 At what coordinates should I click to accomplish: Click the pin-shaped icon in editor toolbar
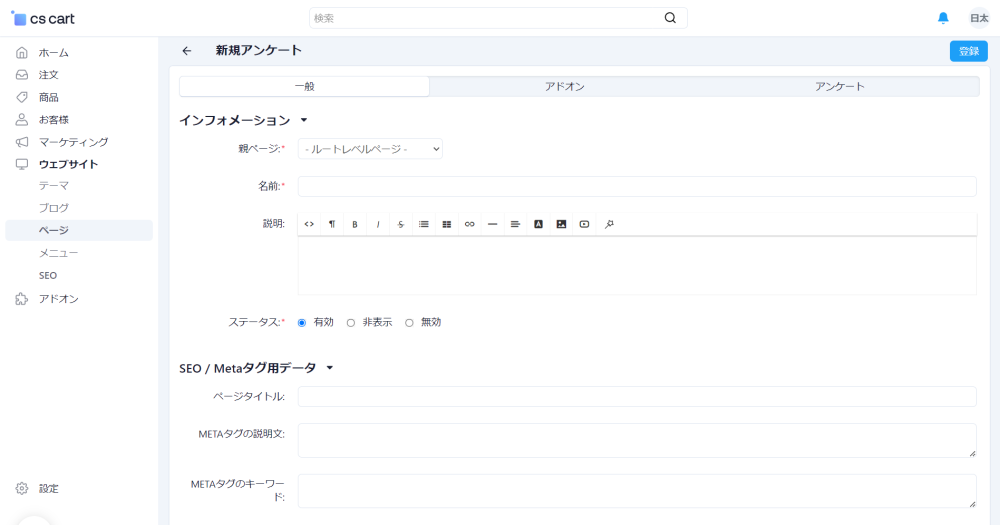[609, 224]
